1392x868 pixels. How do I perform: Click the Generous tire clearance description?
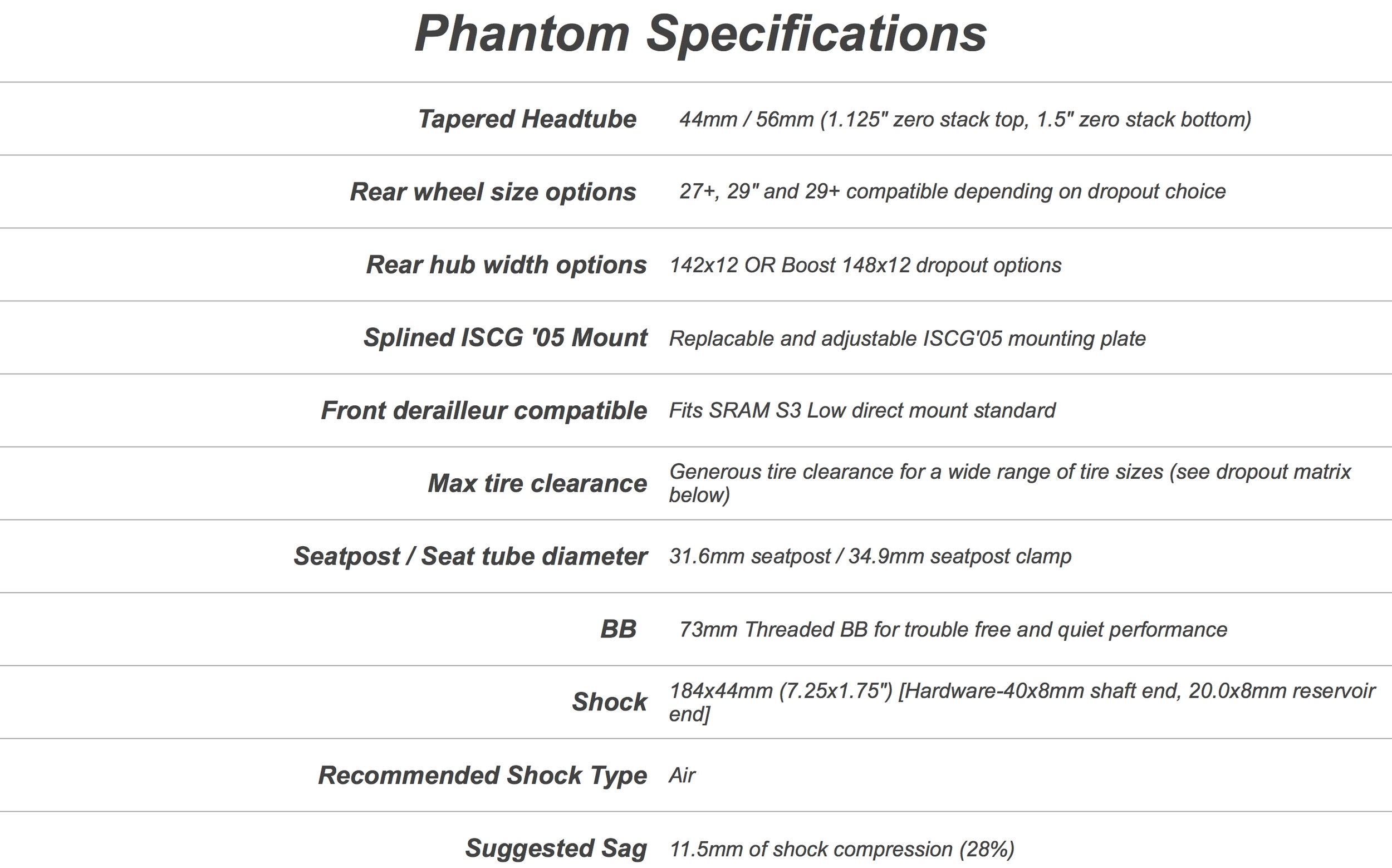pyautogui.click(x=1010, y=483)
